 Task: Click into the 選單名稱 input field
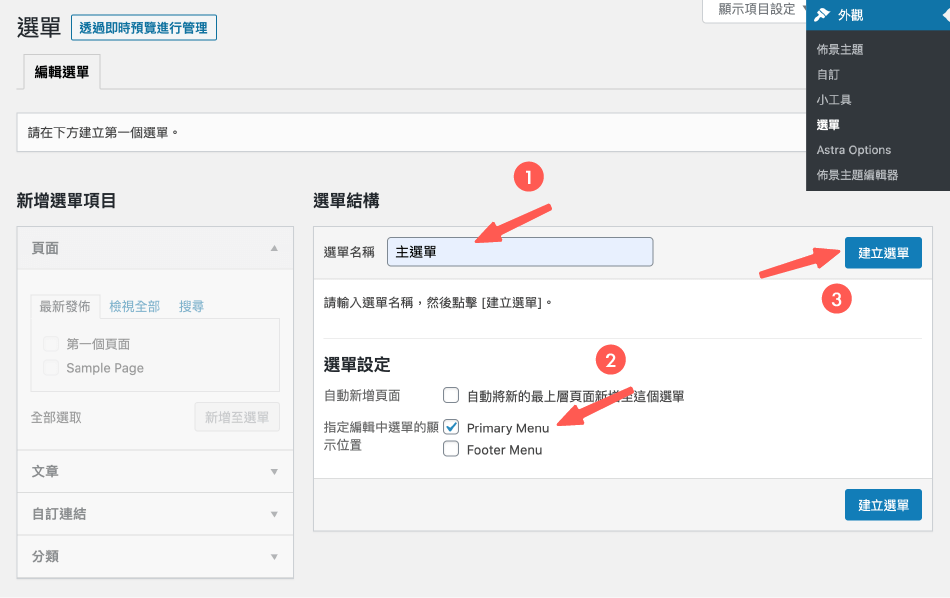[x=520, y=252]
